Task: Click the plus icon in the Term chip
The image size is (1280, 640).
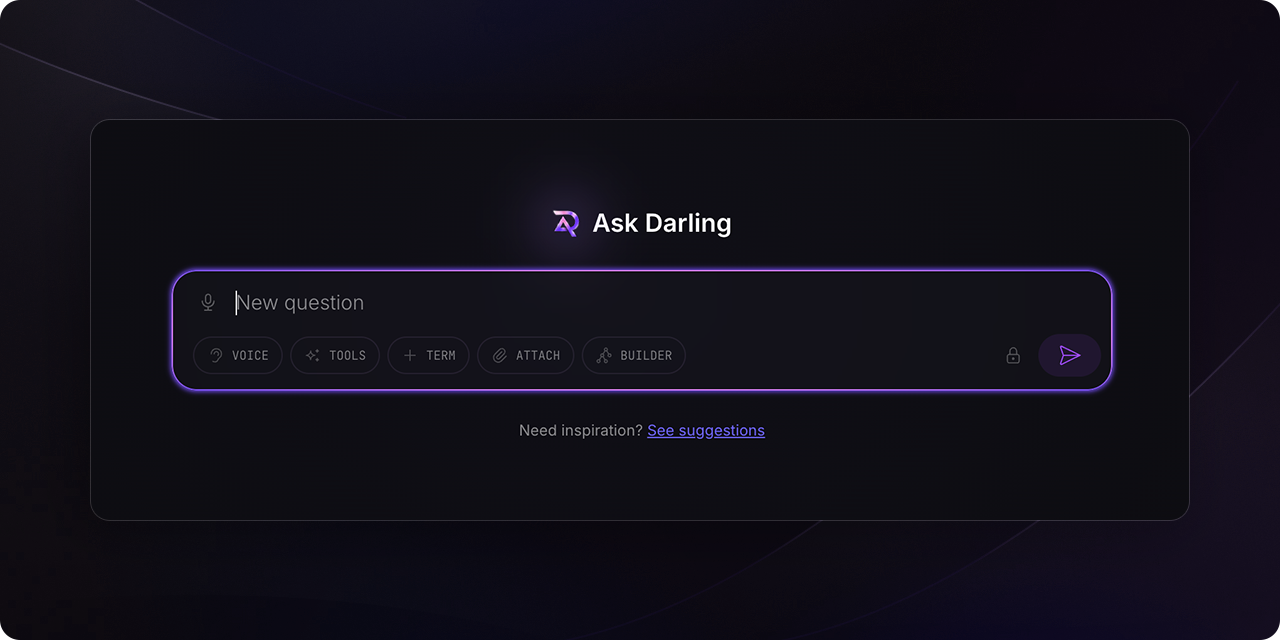Action: tap(410, 355)
